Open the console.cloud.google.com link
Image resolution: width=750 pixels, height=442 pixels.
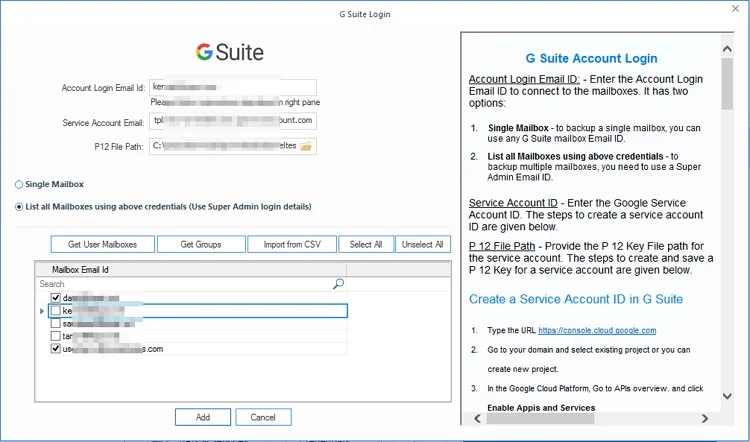coord(597,331)
